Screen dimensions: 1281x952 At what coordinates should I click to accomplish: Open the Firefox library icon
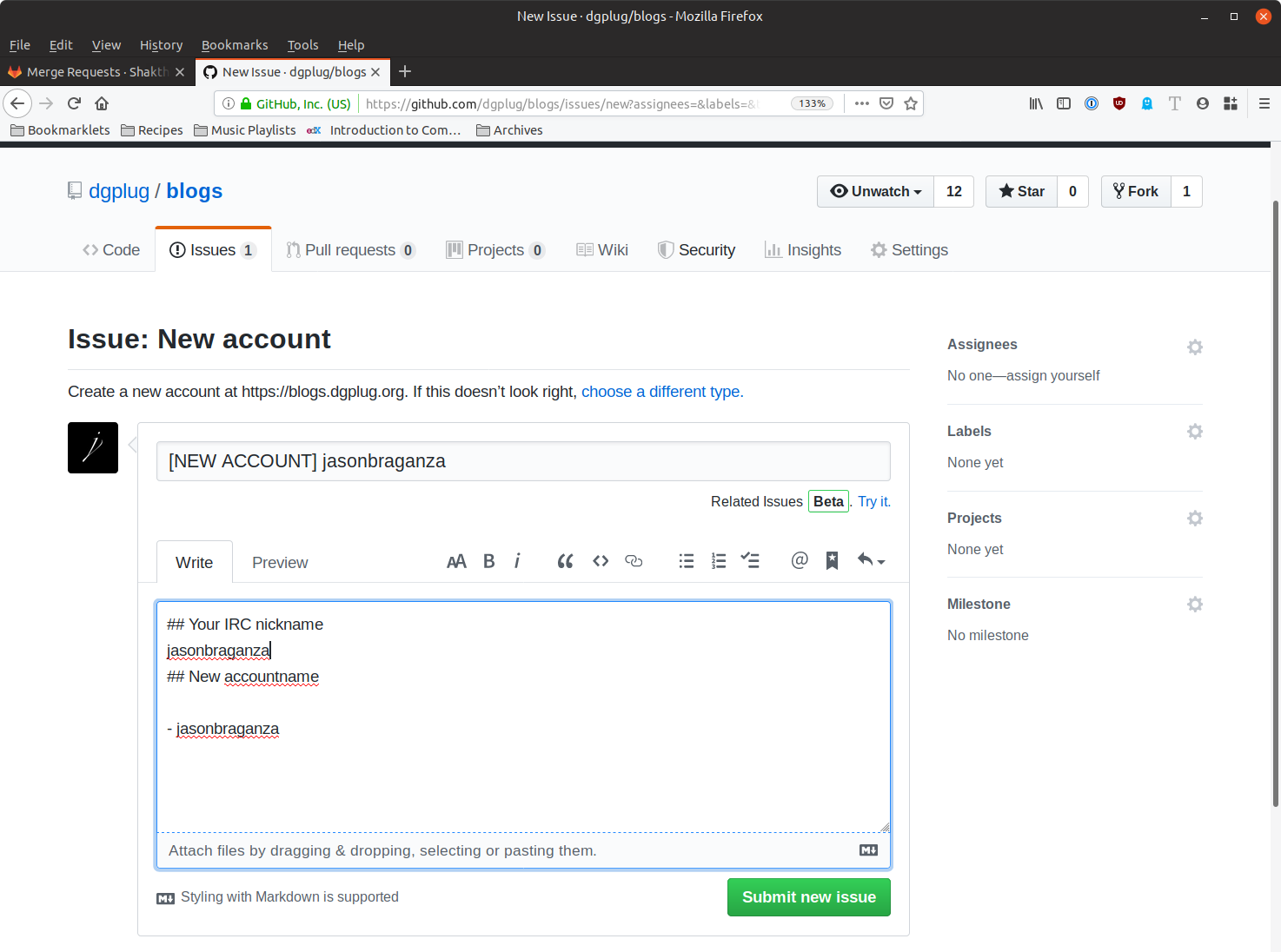1036,103
